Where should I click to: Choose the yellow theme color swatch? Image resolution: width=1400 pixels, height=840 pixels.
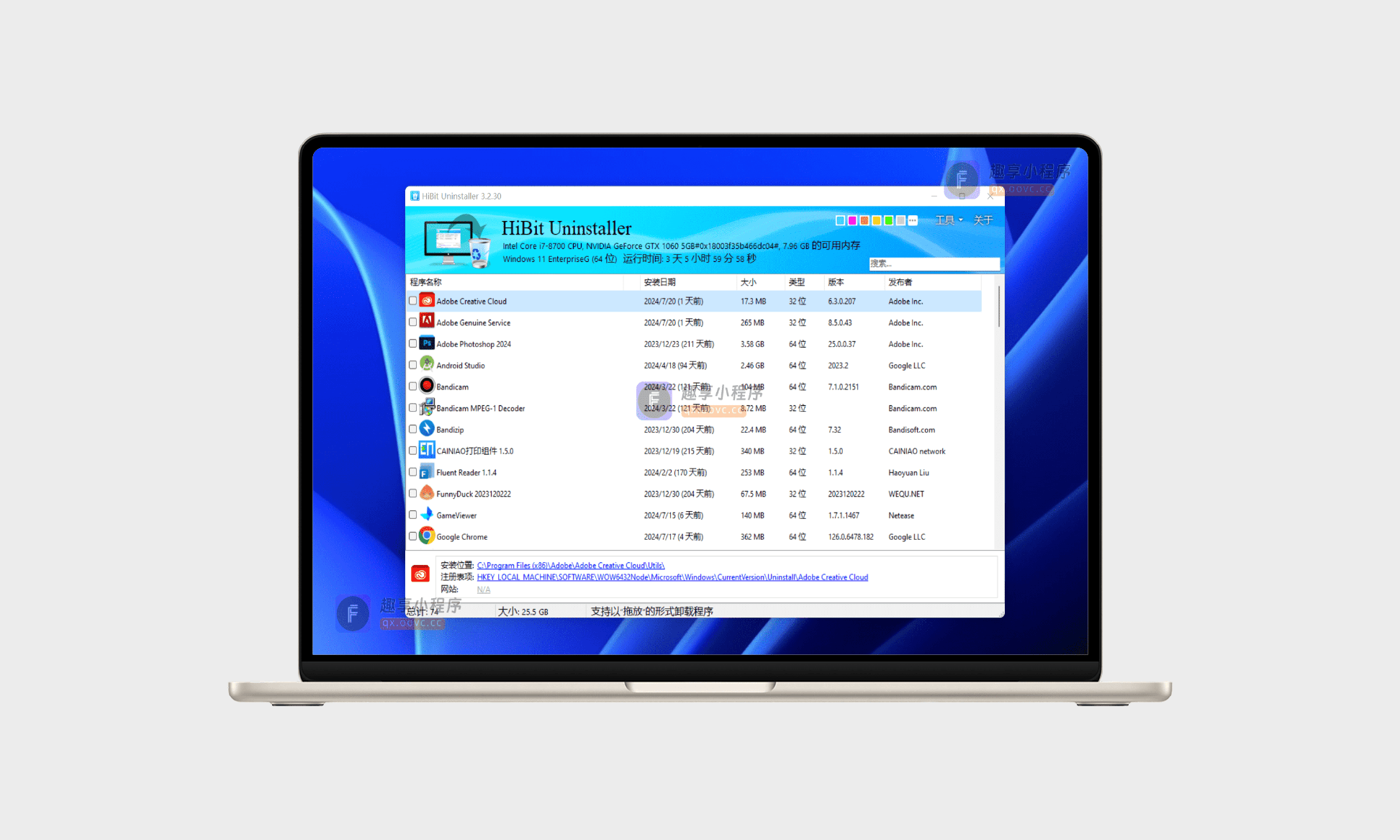(877, 221)
